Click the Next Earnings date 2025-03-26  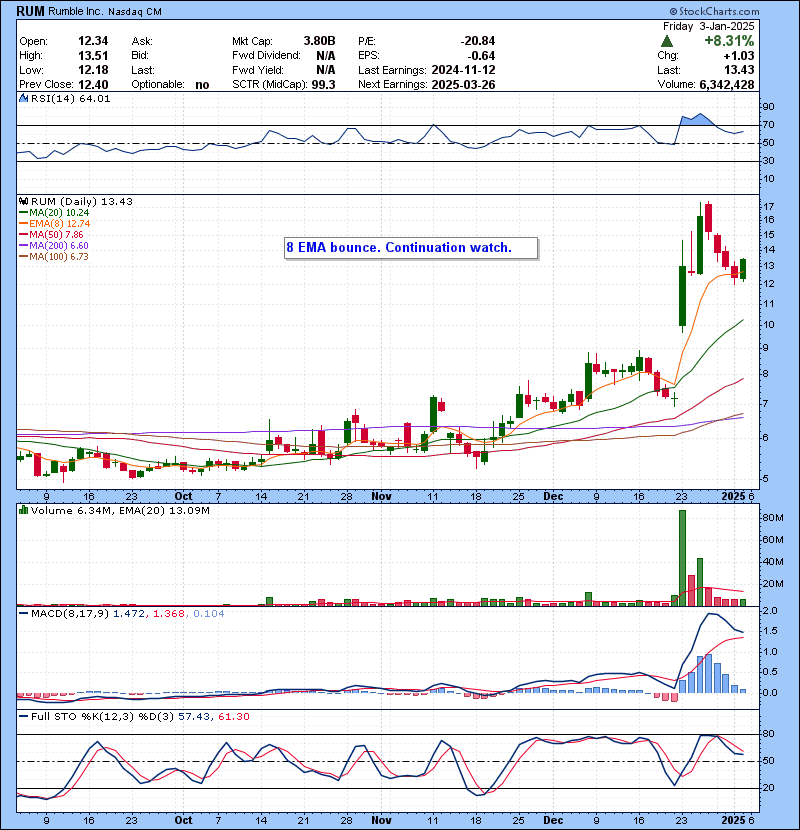[x=463, y=85]
